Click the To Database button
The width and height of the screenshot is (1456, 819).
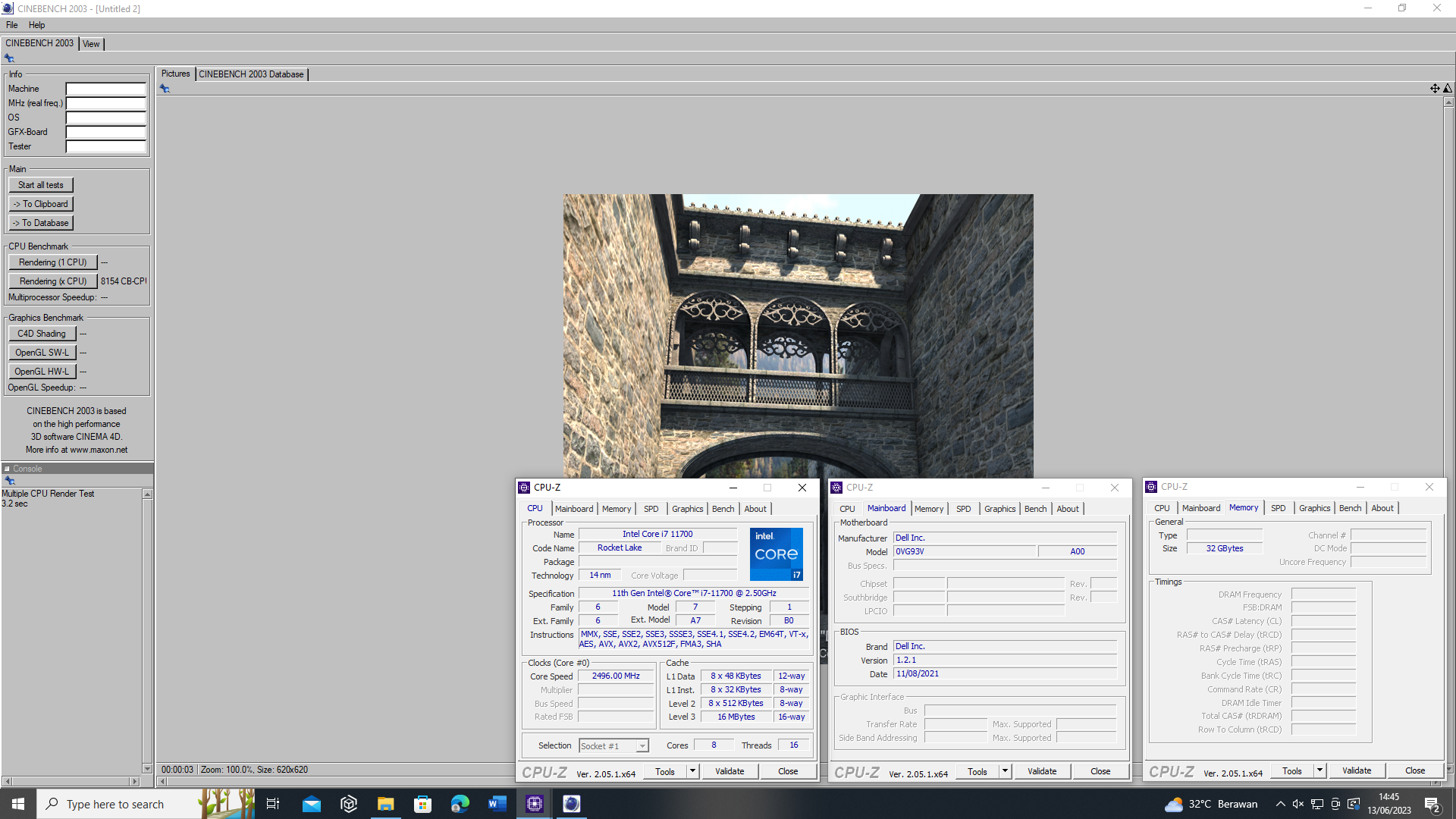[x=41, y=223]
